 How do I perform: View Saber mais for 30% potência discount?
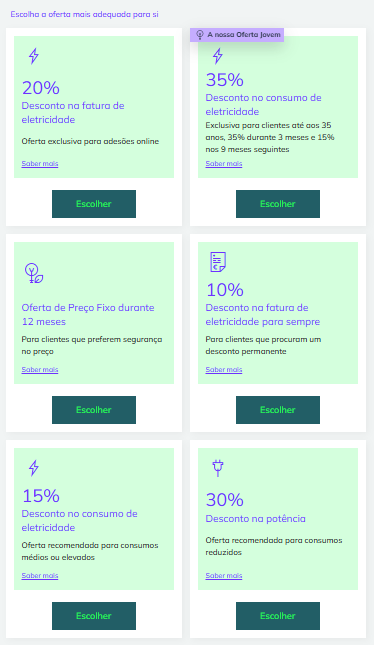(x=224, y=576)
